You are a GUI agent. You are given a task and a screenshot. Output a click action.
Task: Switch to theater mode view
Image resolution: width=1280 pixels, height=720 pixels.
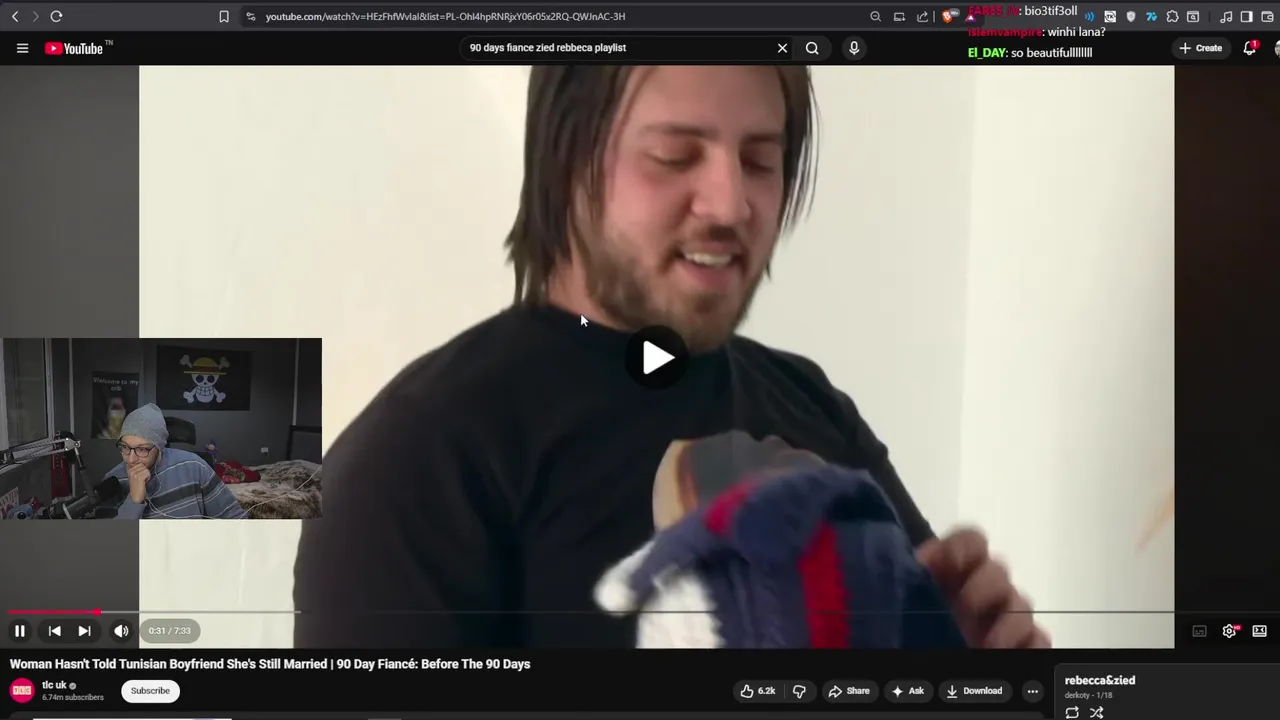1259,631
